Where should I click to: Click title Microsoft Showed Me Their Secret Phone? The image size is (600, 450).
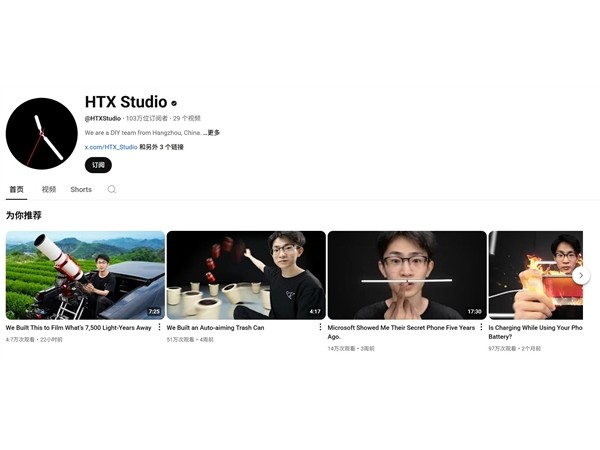coord(401,332)
